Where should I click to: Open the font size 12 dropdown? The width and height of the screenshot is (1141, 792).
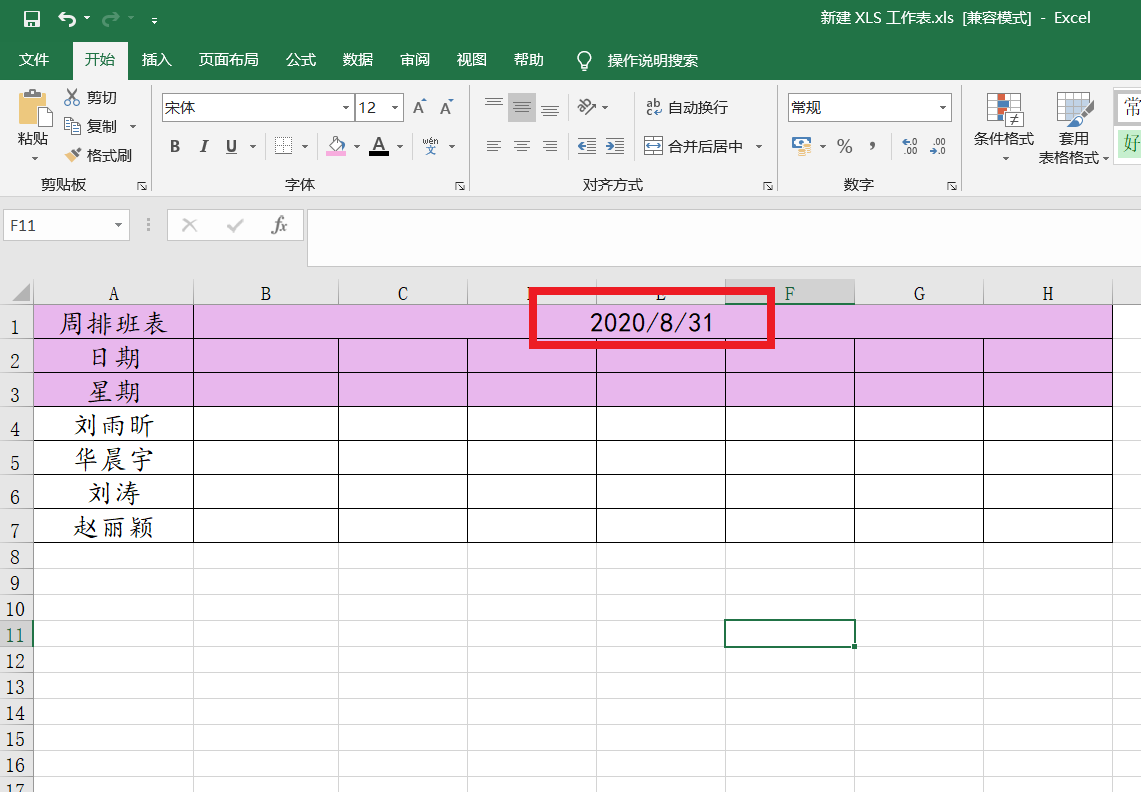pyautogui.click(x=395, y=108)
